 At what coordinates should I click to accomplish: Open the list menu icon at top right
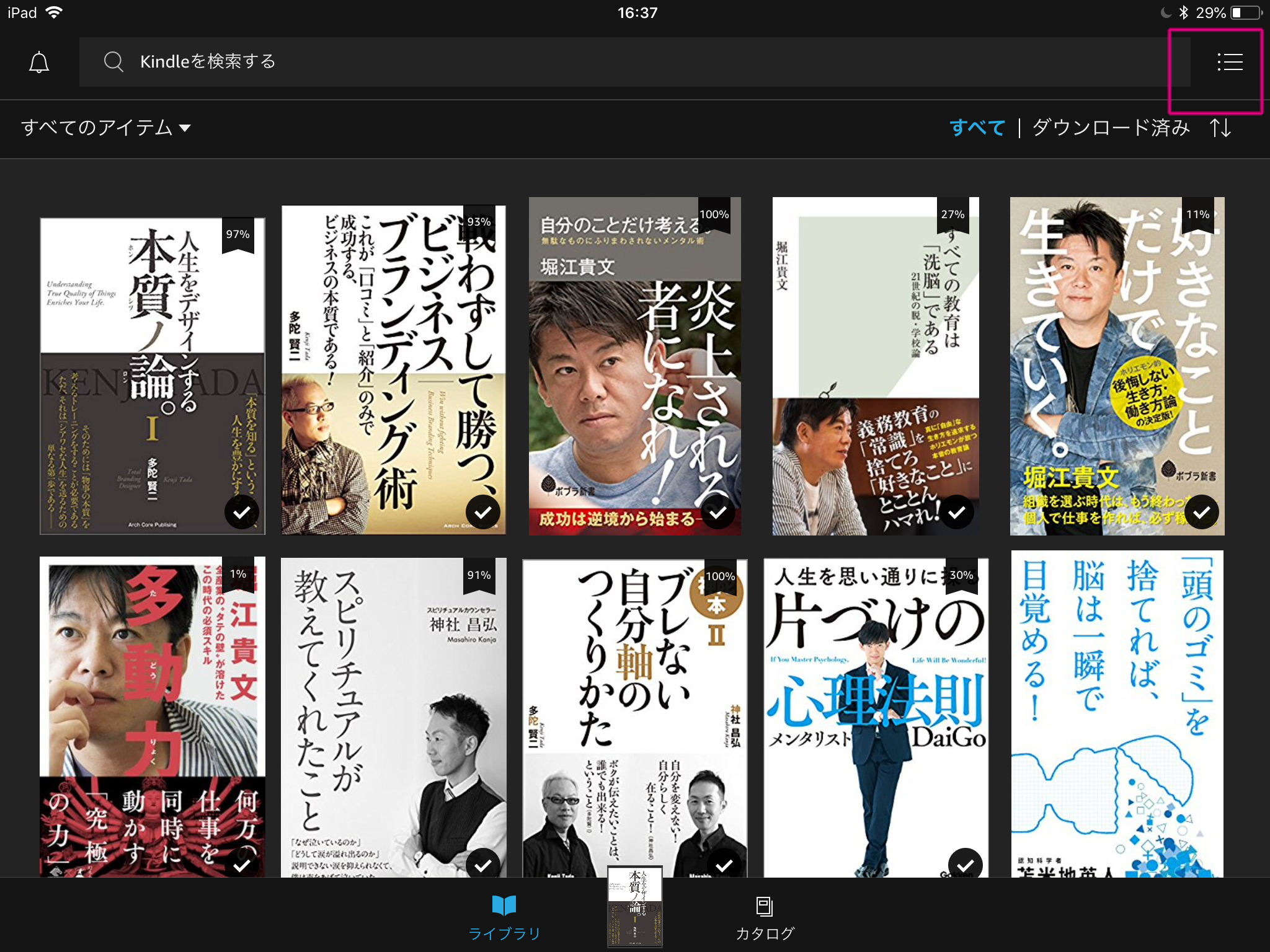pos(1230,62)
